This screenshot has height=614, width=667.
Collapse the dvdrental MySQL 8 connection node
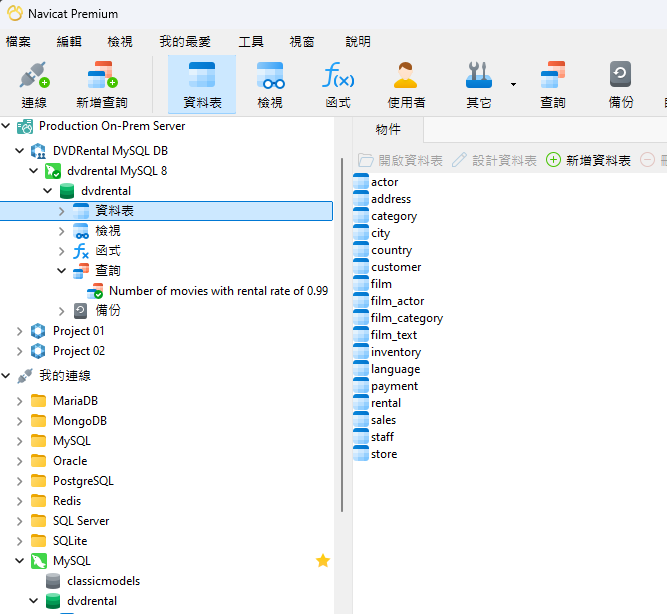(x=34, y=171)
